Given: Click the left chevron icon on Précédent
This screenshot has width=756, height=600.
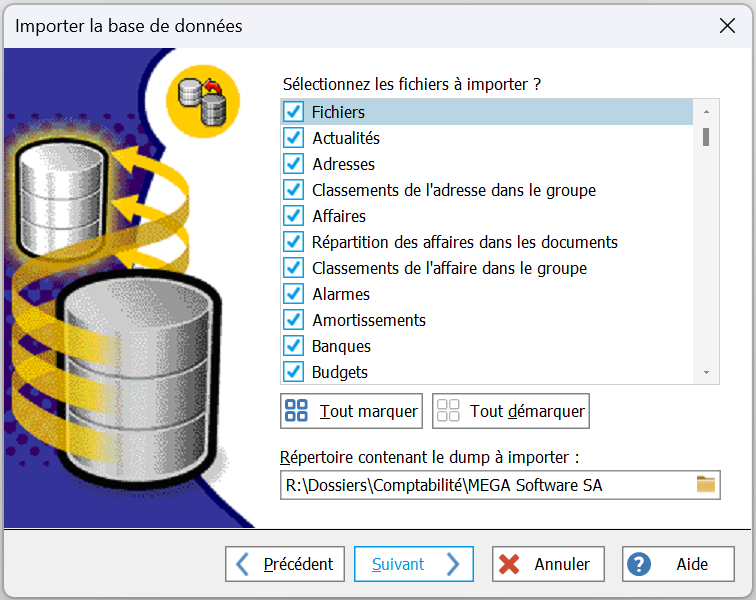Looking at the screenshot, I should [x=243, y=564].
